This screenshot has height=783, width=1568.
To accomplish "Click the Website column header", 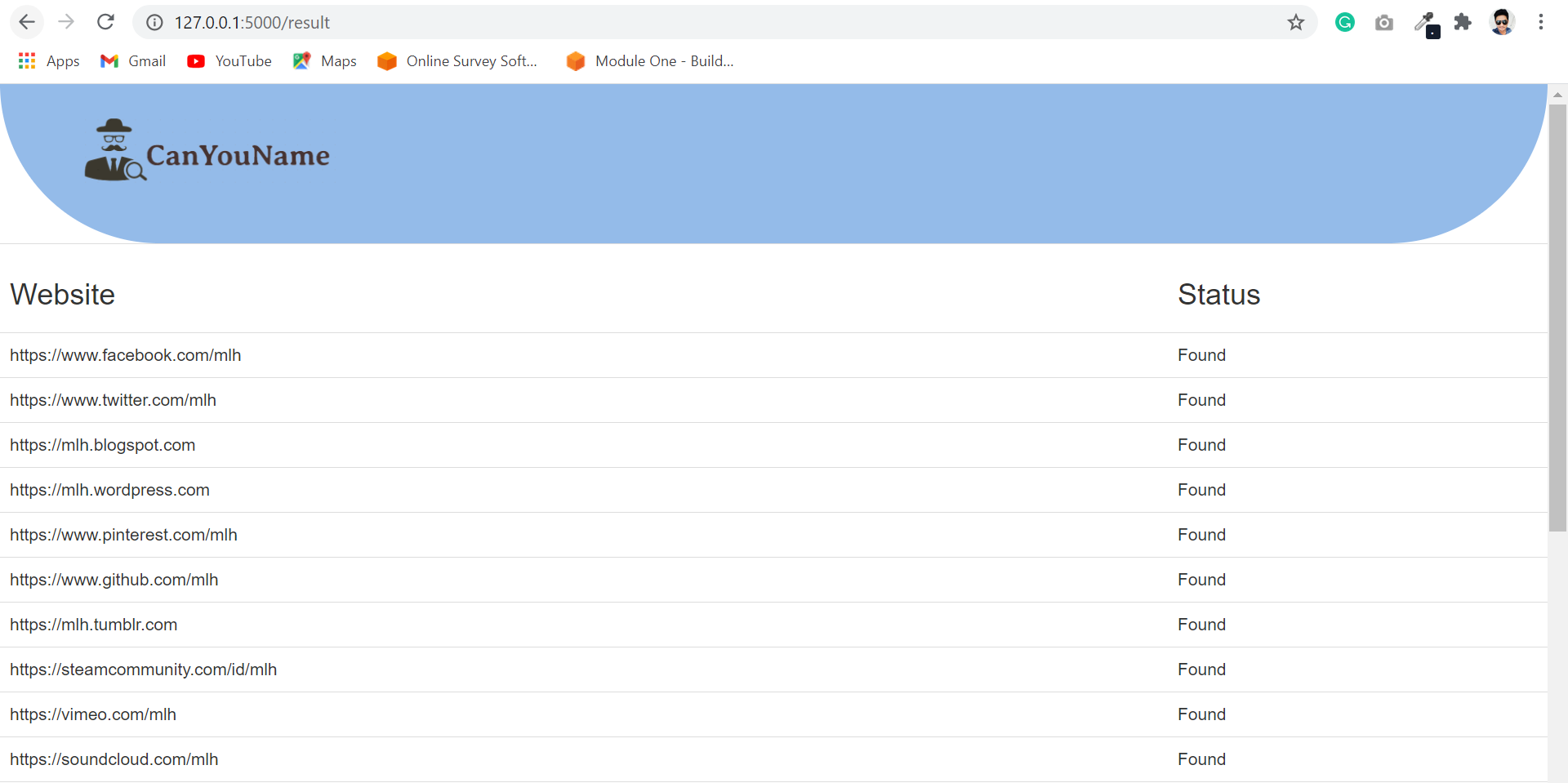I will coord(63,295).
